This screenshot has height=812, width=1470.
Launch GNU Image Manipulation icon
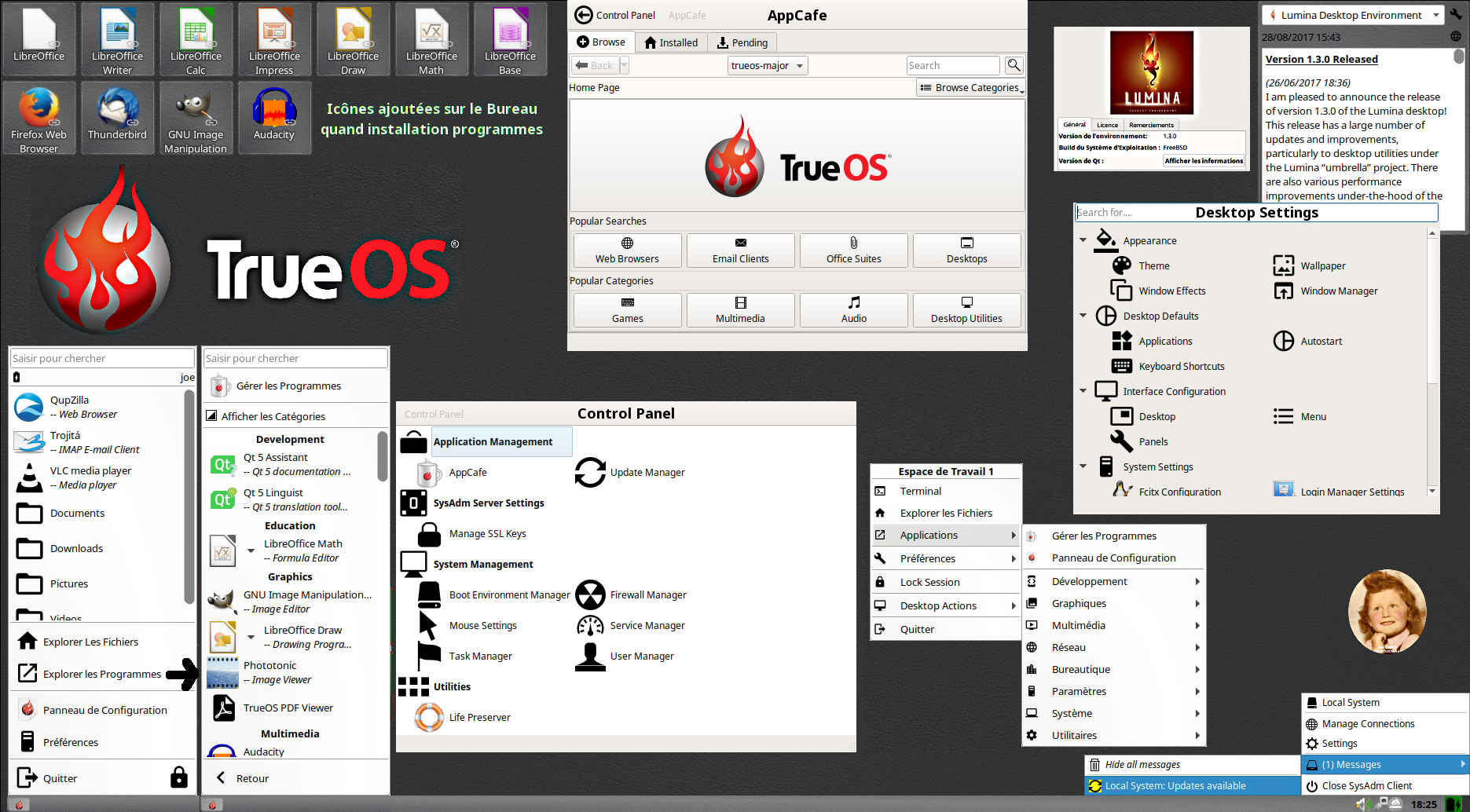tap(196, 118)
